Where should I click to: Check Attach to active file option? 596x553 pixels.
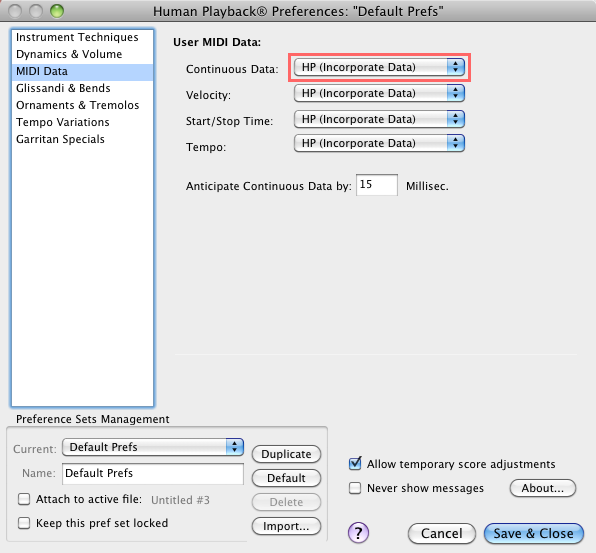tap(24, 499)
